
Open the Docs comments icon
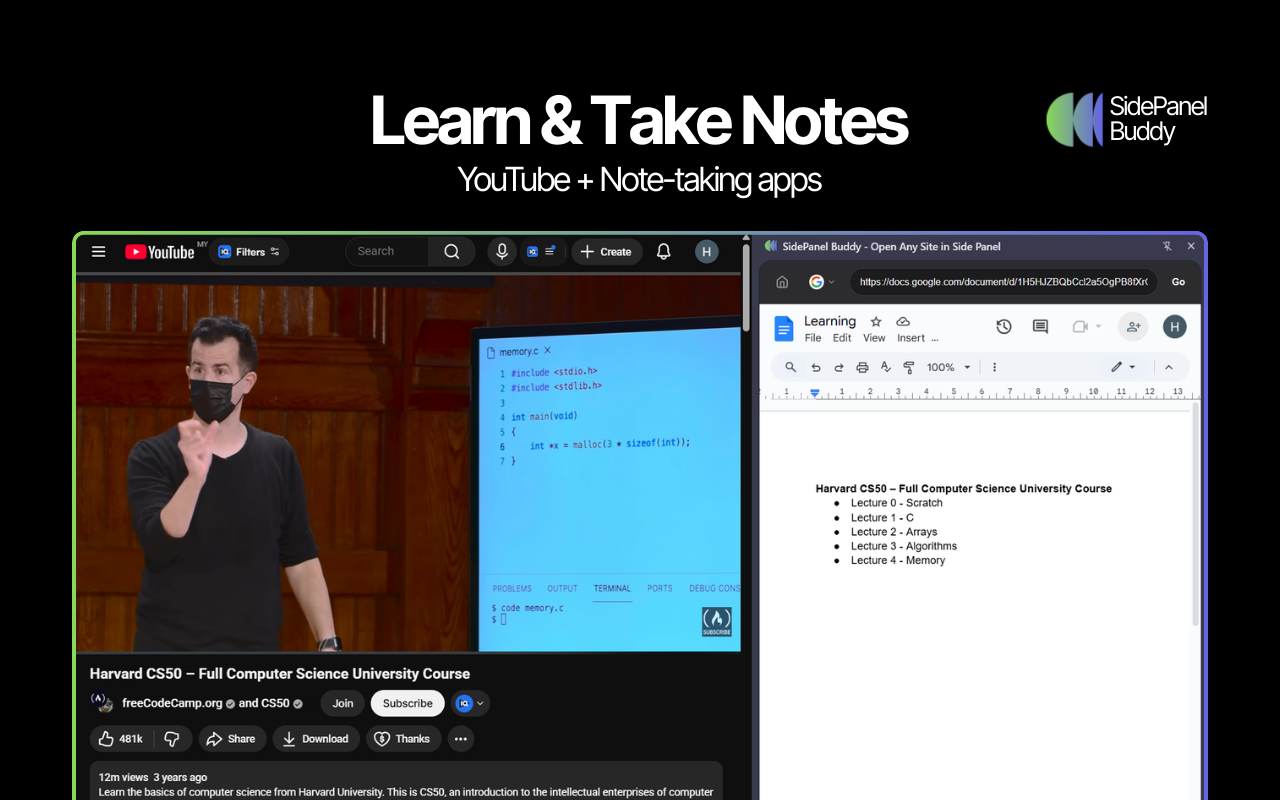[x=1040, y=327]
